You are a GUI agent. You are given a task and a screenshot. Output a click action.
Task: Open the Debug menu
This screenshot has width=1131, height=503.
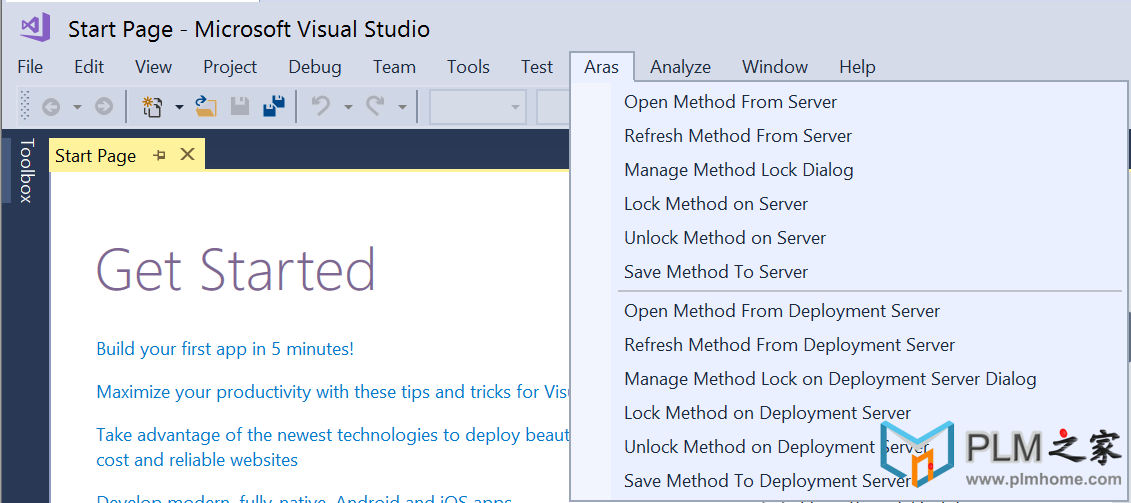[315, 67]
